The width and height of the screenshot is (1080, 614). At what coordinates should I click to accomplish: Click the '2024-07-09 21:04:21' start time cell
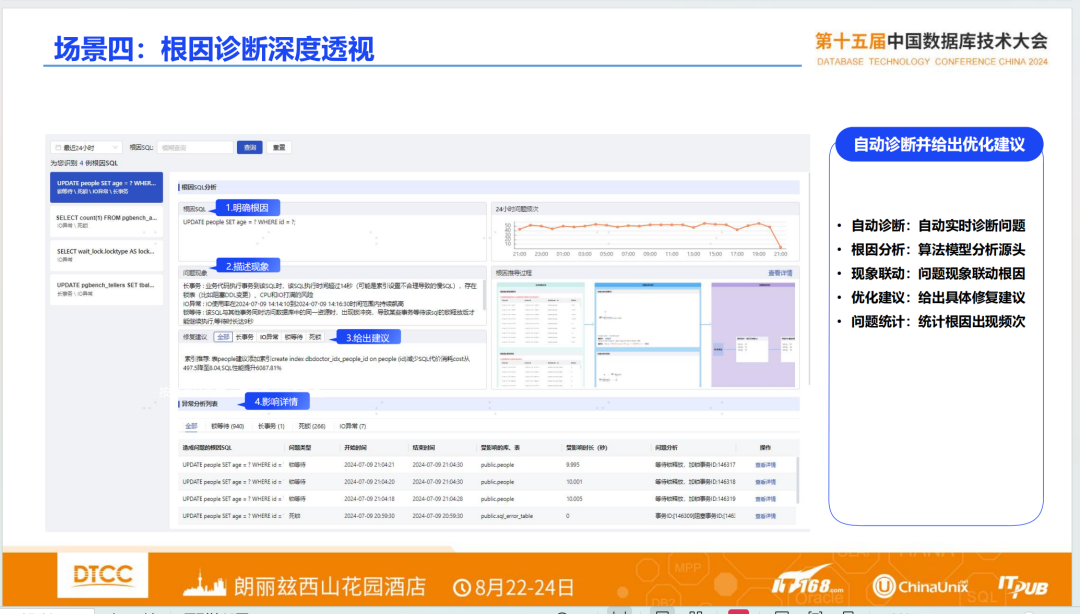(369, 465)
